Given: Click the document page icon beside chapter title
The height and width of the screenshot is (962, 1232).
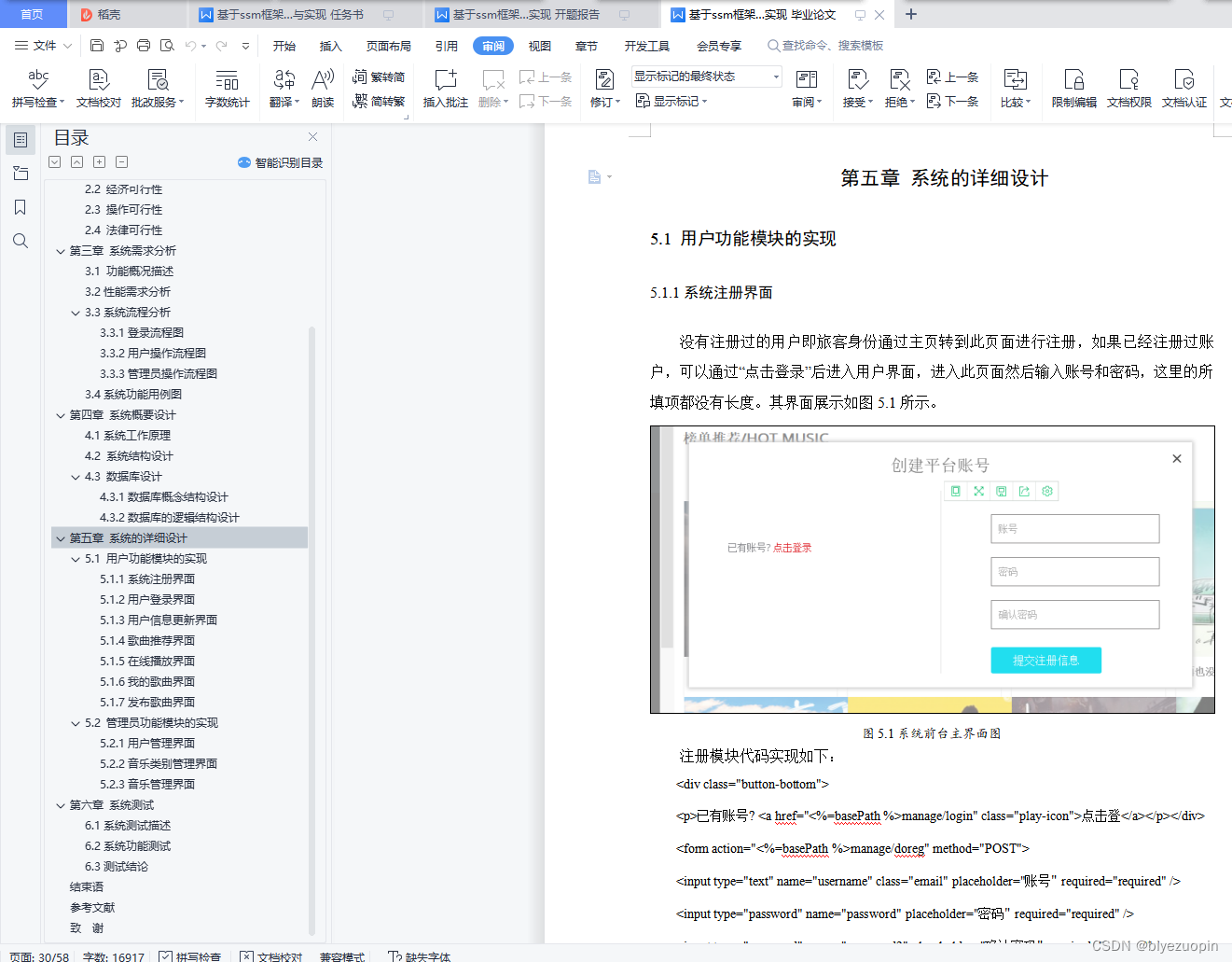Looking at the screenshot, I should [594, 176].
